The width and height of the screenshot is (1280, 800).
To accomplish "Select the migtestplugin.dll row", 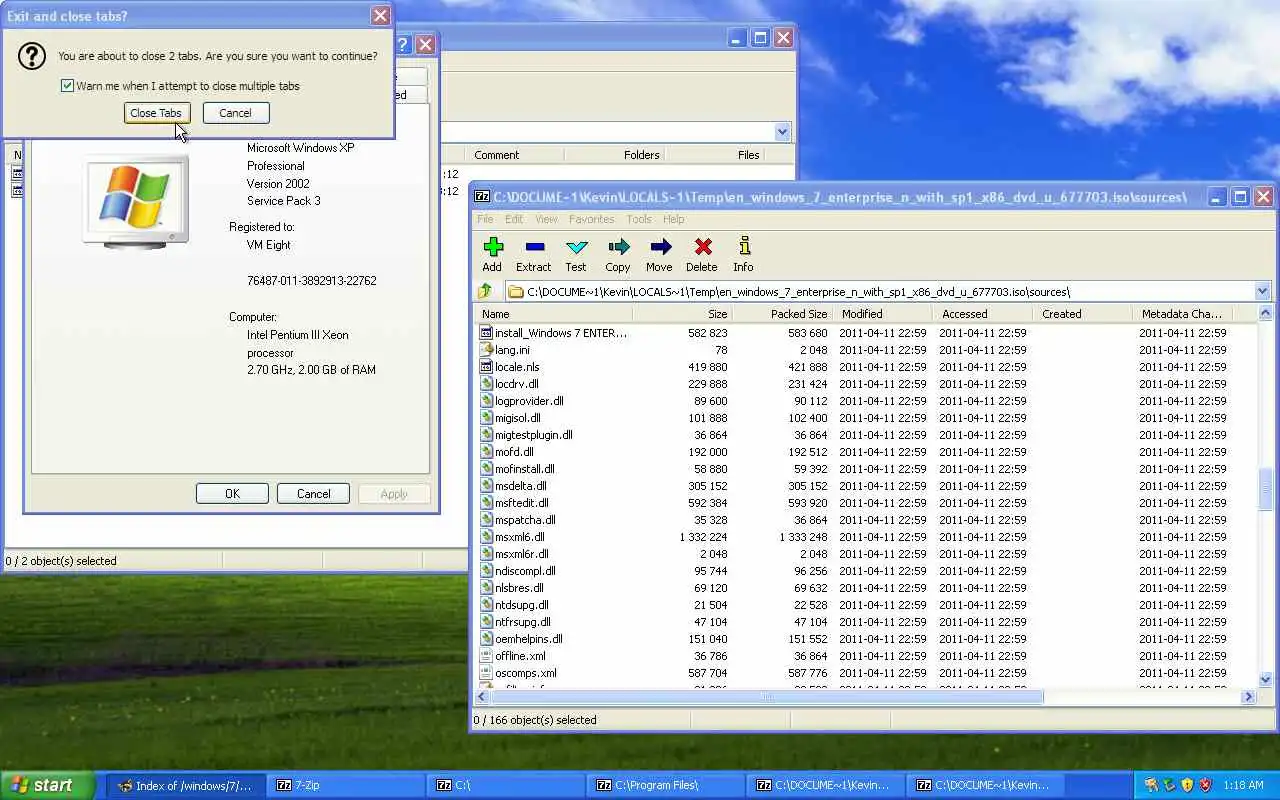I will [x=866, y=435].
